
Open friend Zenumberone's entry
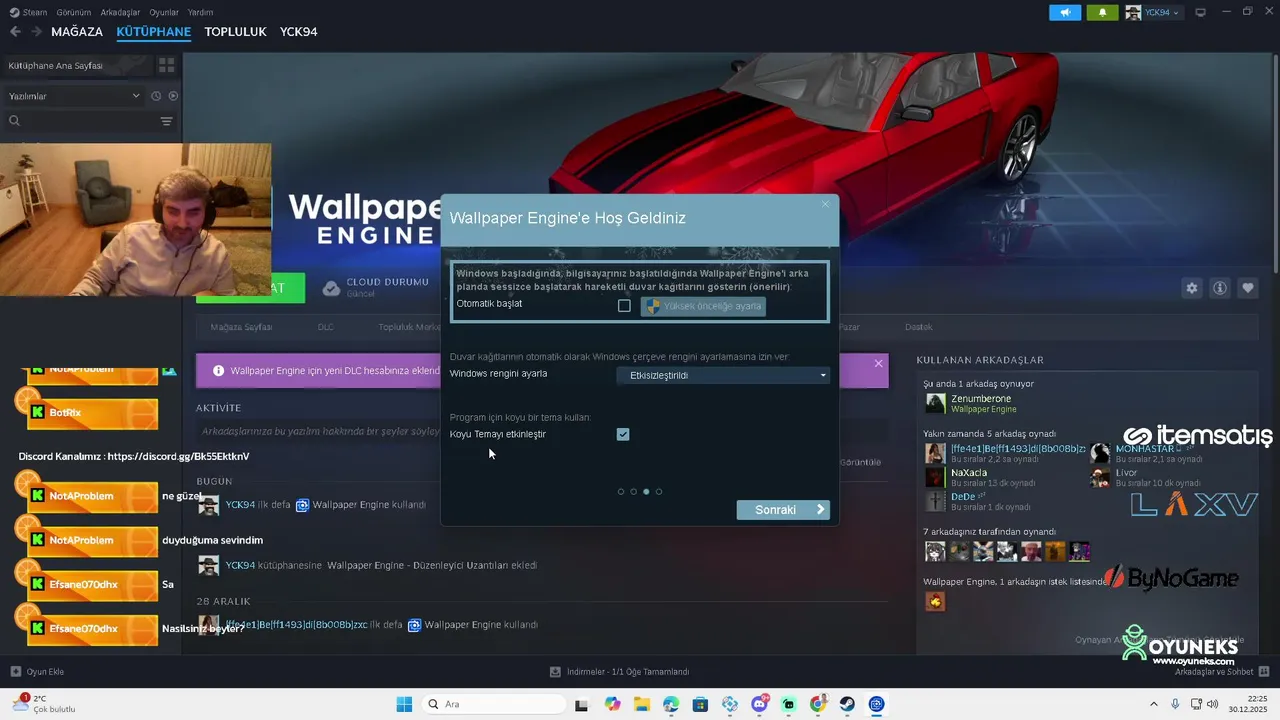(x=980, y=403)
